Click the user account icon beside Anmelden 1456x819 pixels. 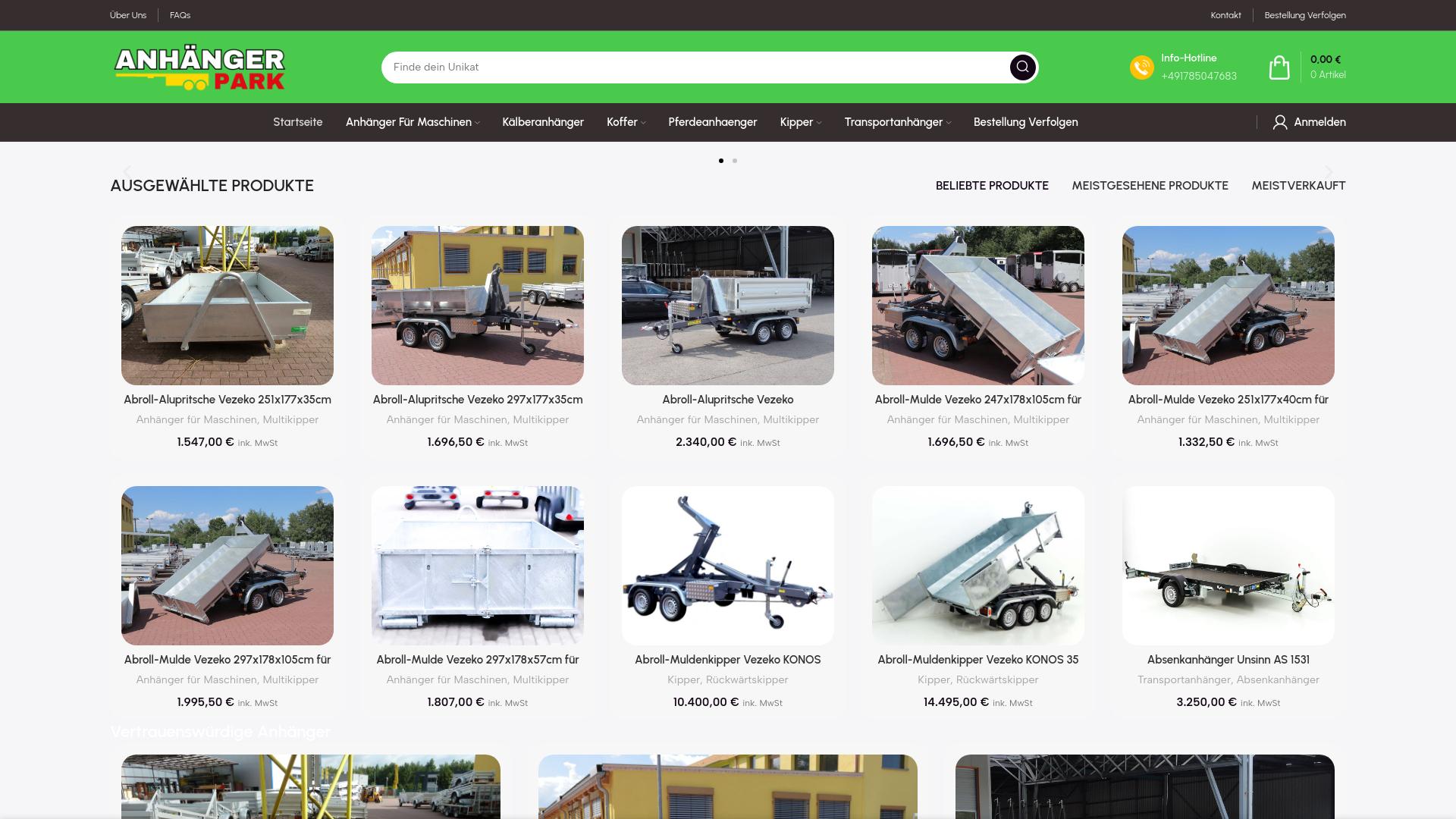[x=1280, y=122]
